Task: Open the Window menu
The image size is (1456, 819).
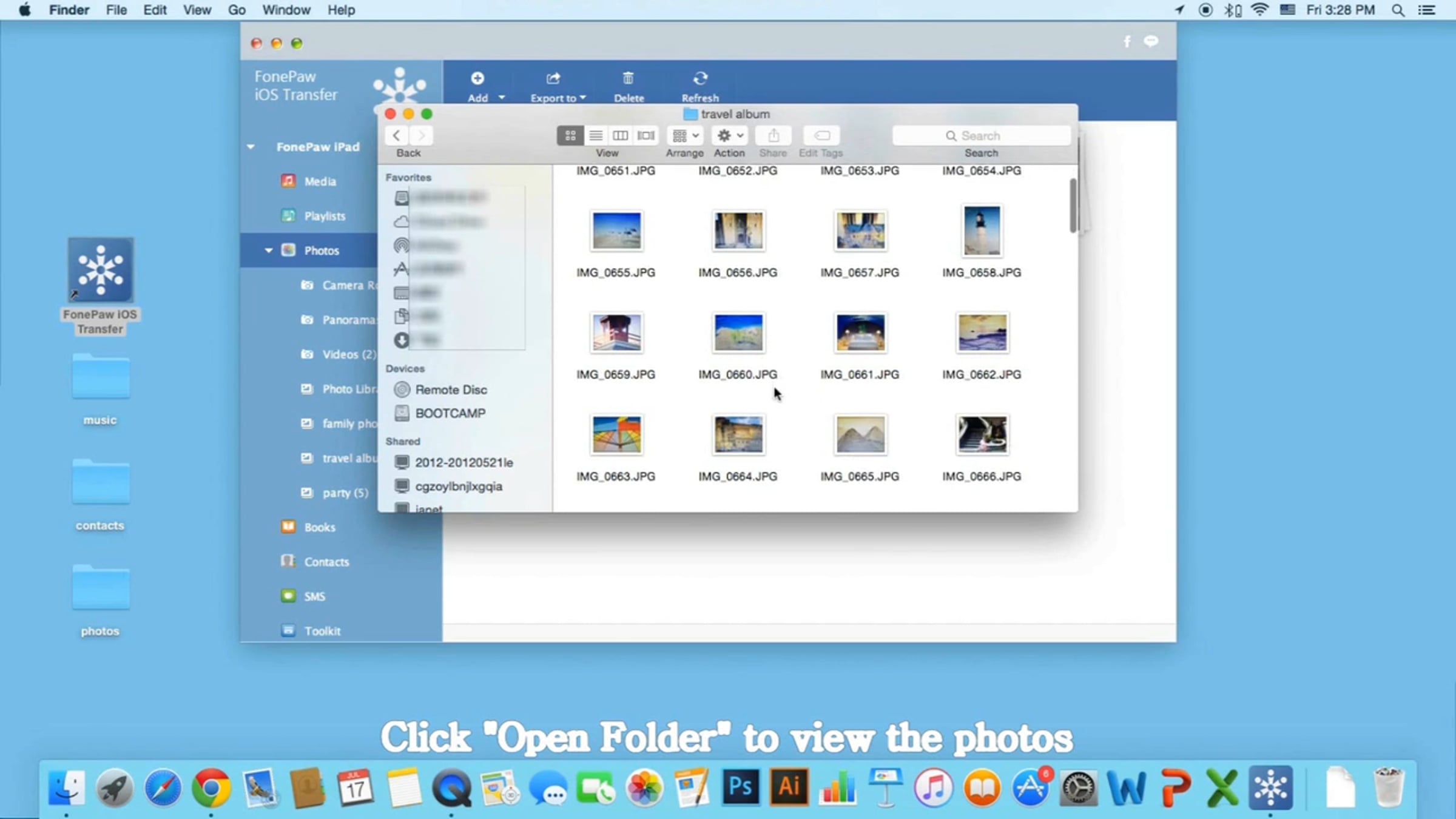Action: pos(286,10)
